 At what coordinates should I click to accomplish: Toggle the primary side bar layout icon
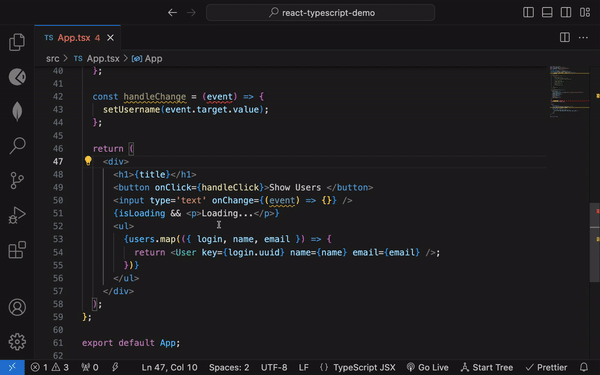(x=528, y=12)
